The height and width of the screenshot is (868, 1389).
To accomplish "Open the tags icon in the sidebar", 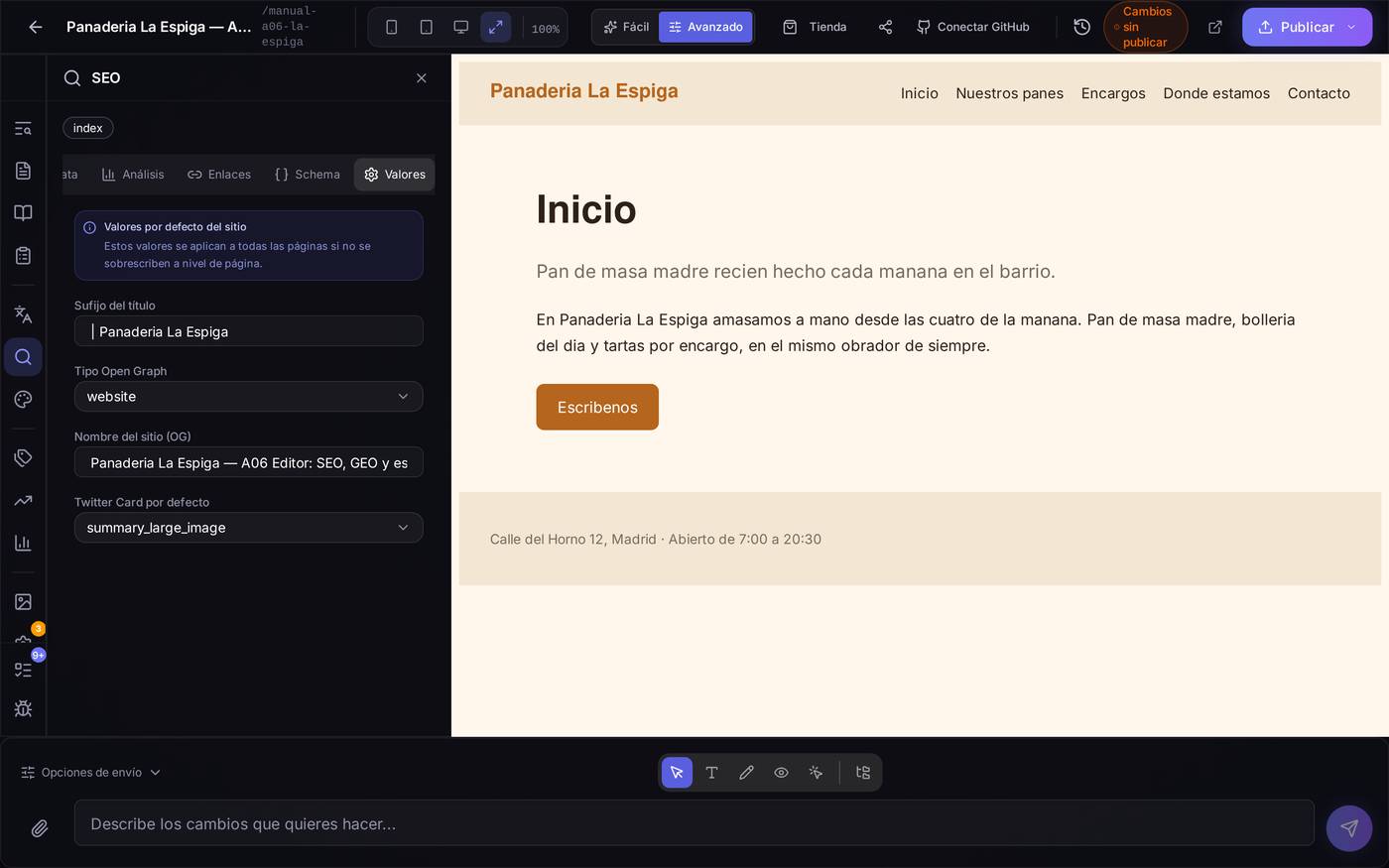I will pyautogui.click(x=23, y=457).
